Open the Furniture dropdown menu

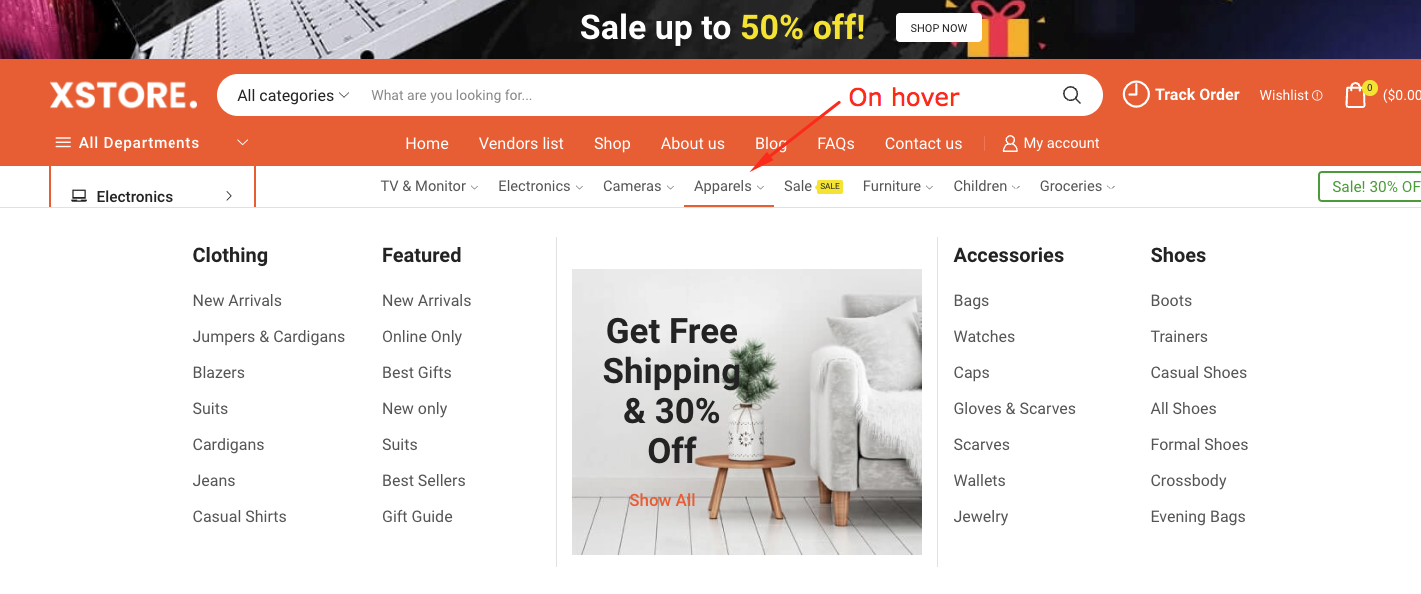click(x=898, y=186)
